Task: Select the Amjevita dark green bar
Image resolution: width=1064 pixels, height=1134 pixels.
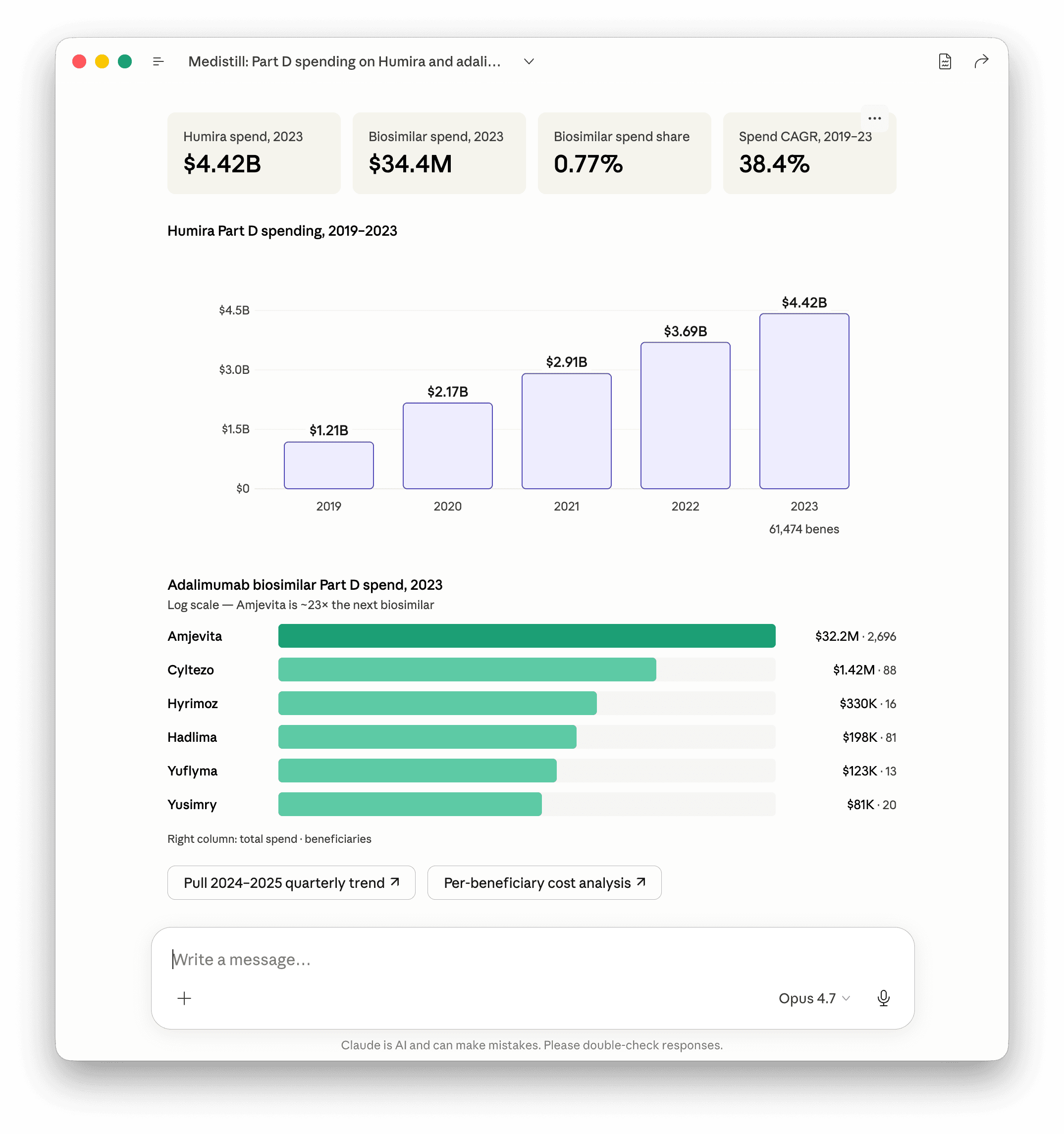Action: click(527, 636)
